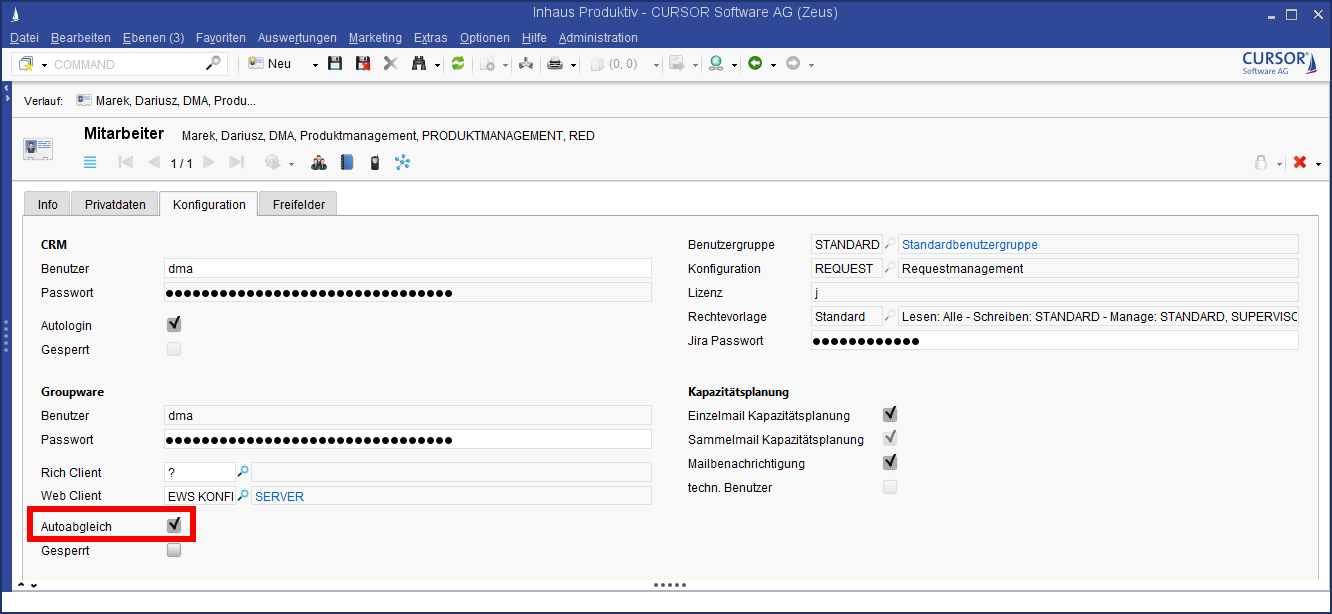Expand the Neu button dropdown arrow
Screen dimensions: 1332x614
(x=315, y=64)
